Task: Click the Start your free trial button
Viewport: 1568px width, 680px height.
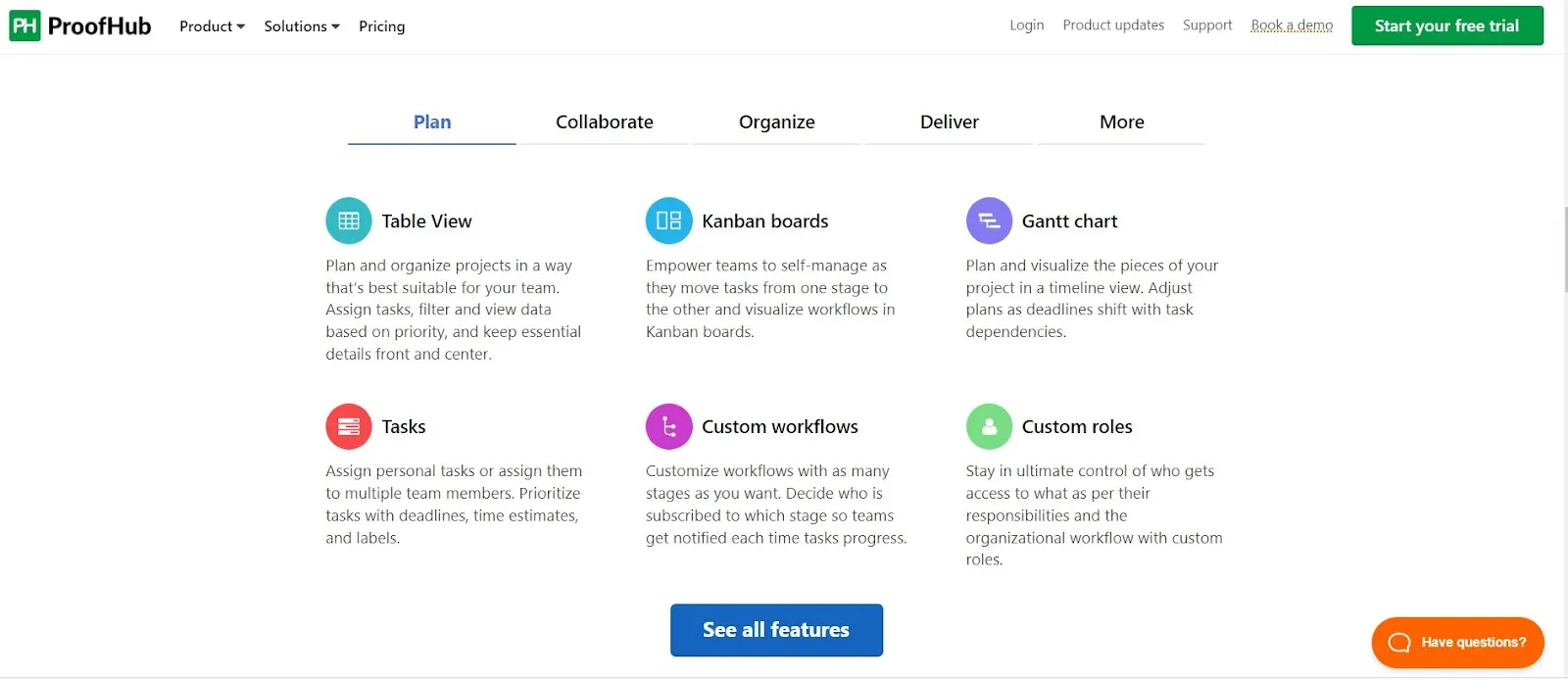Action: (x=1447, y=25)
